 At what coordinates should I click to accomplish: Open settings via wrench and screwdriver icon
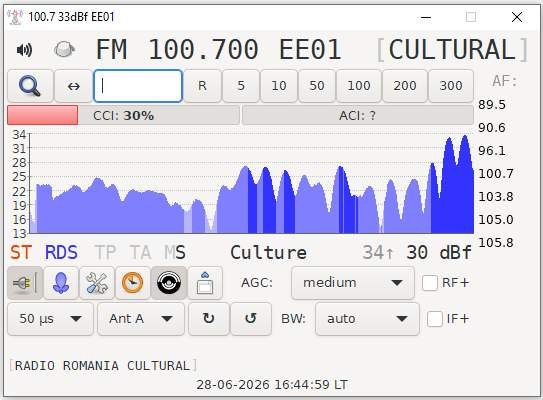tap(97, 283)
